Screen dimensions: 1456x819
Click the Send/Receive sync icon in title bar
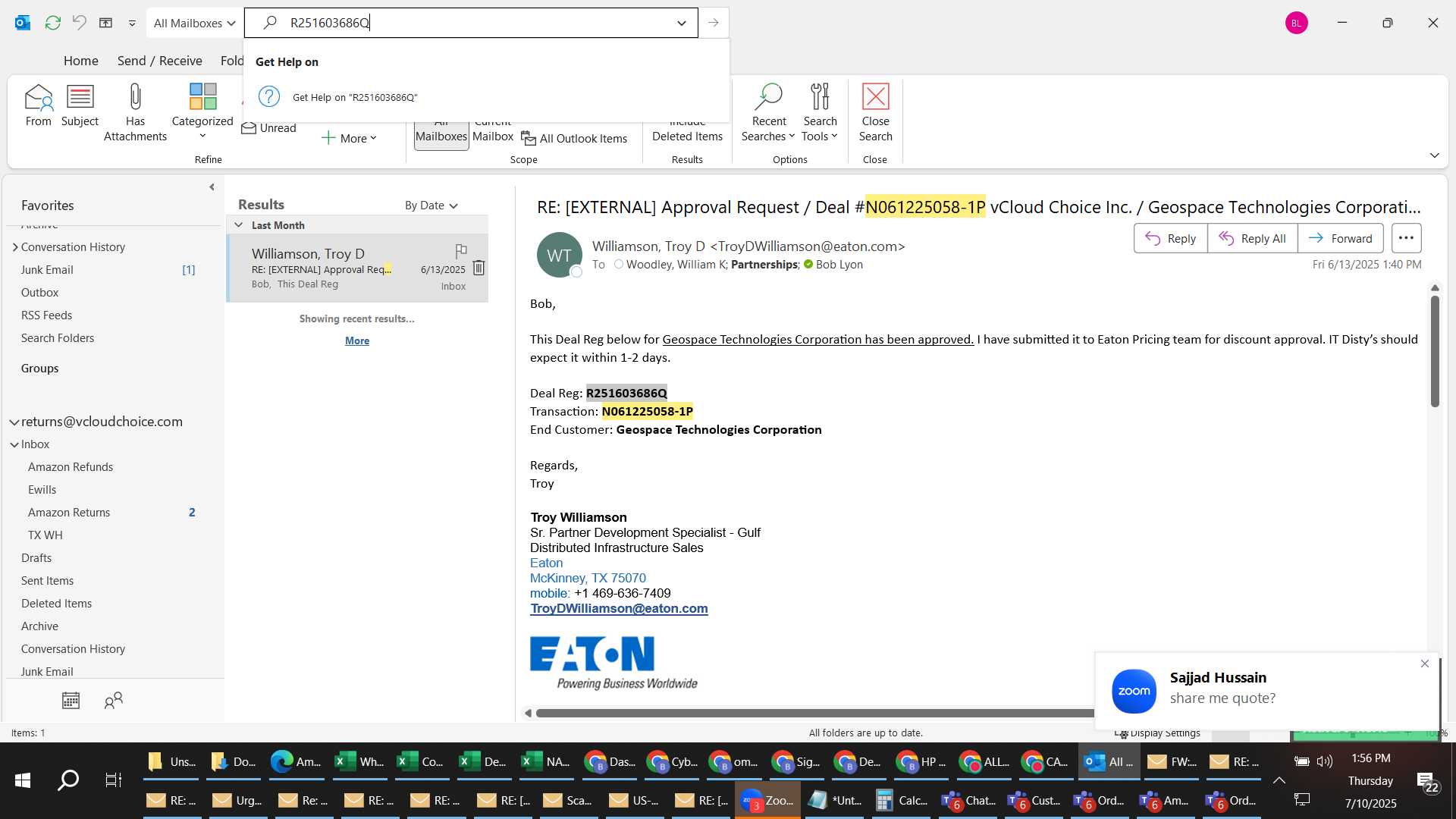tap(52, 23)
